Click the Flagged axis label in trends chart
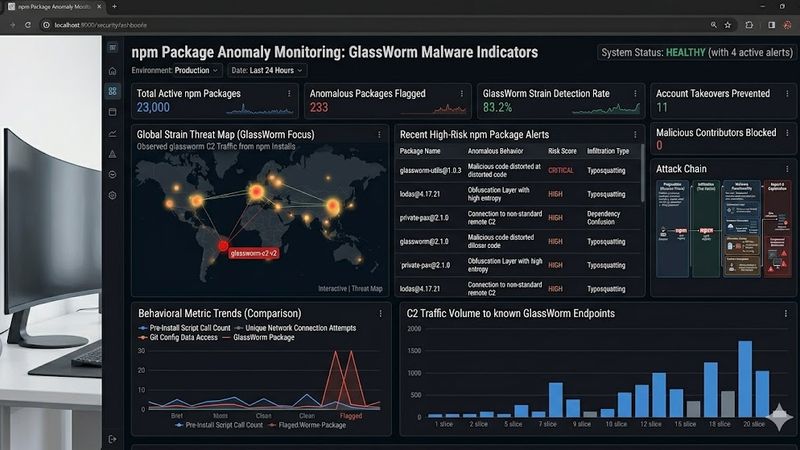Image resolution: width=800 pixels, height=450 pixels. 351,416
